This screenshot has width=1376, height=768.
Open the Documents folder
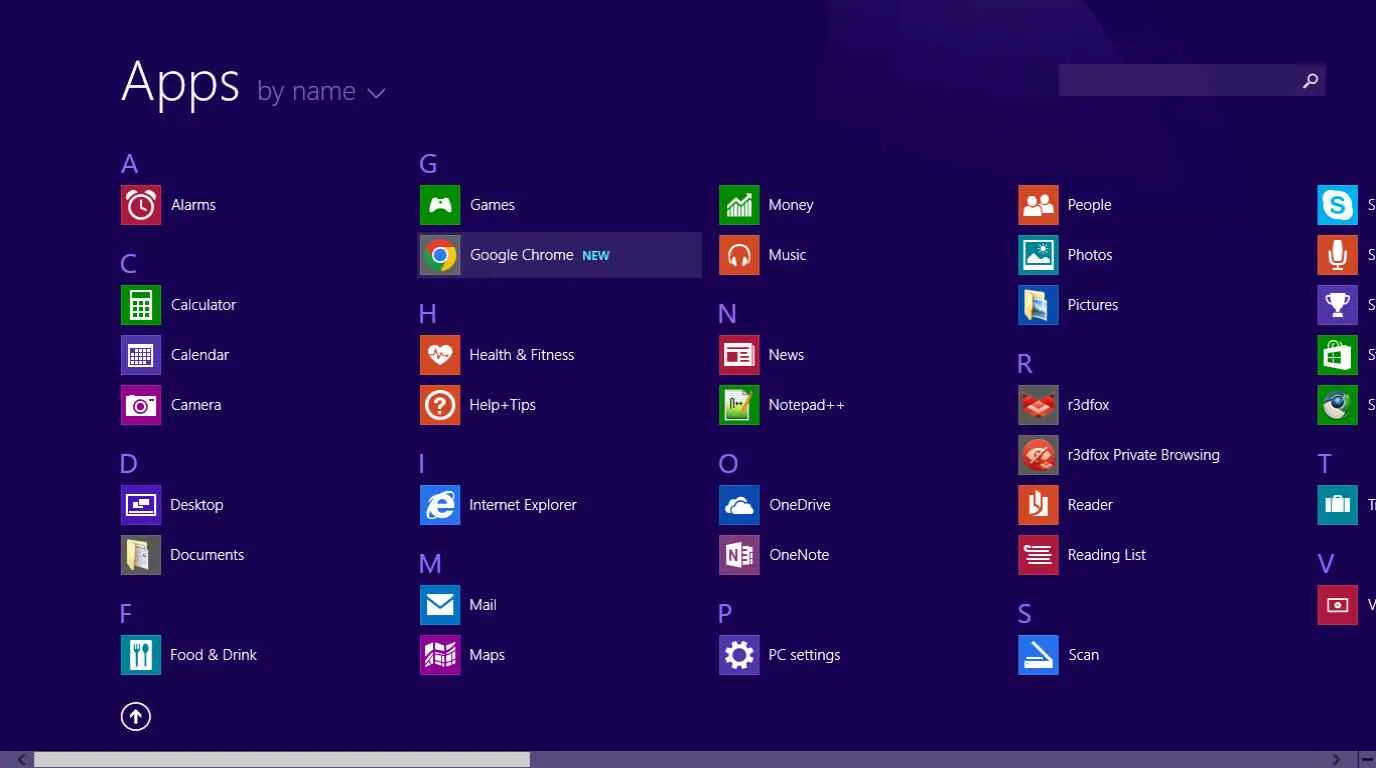pyautogui.click(x=182, y=555)
